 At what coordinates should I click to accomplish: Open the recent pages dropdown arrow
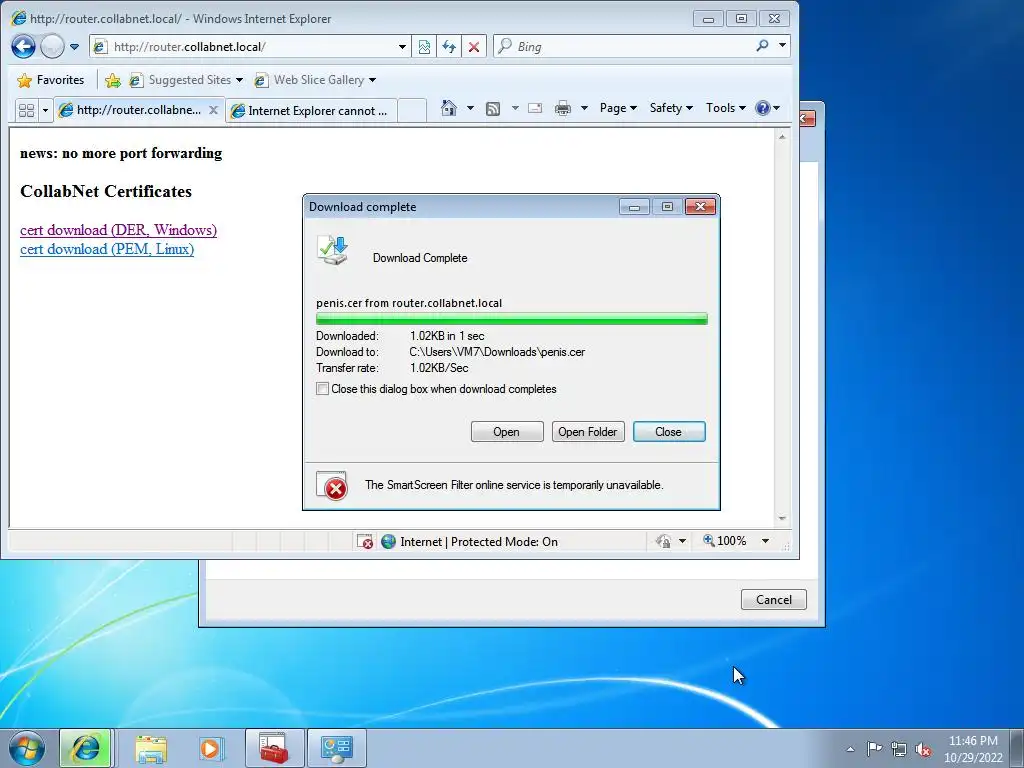74,47
